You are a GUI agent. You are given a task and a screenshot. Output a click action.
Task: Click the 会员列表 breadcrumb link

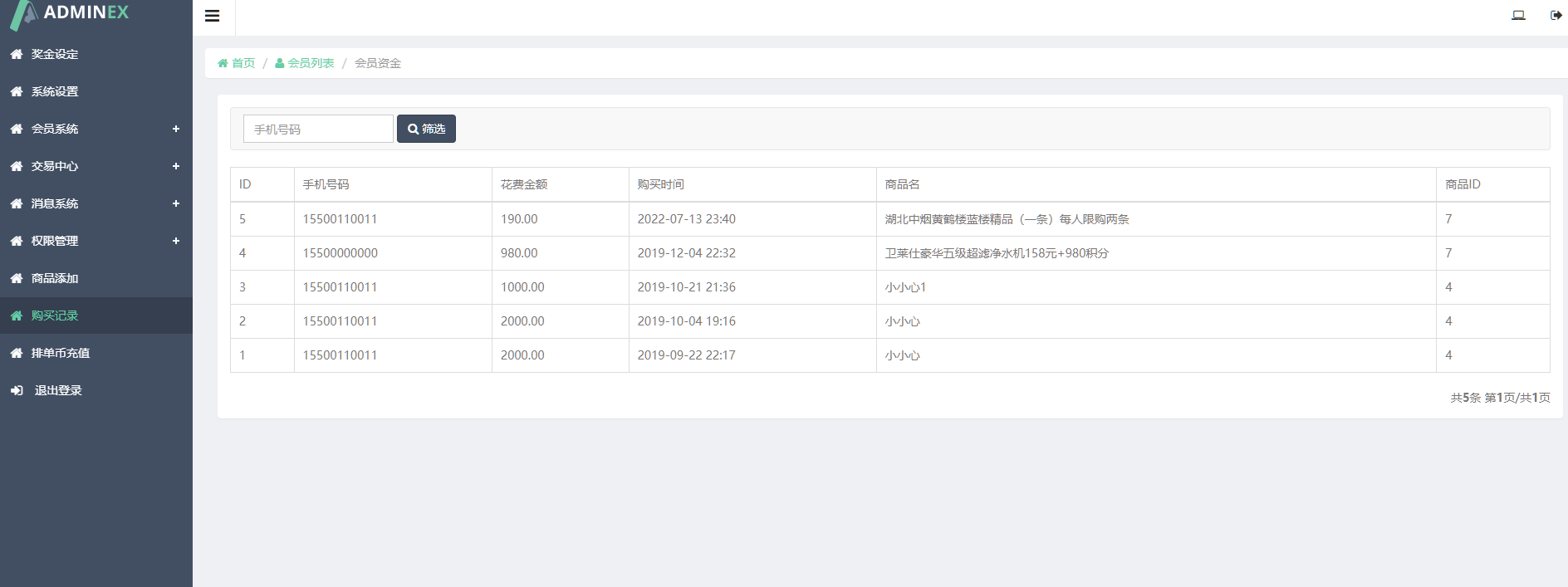[311, 63]
